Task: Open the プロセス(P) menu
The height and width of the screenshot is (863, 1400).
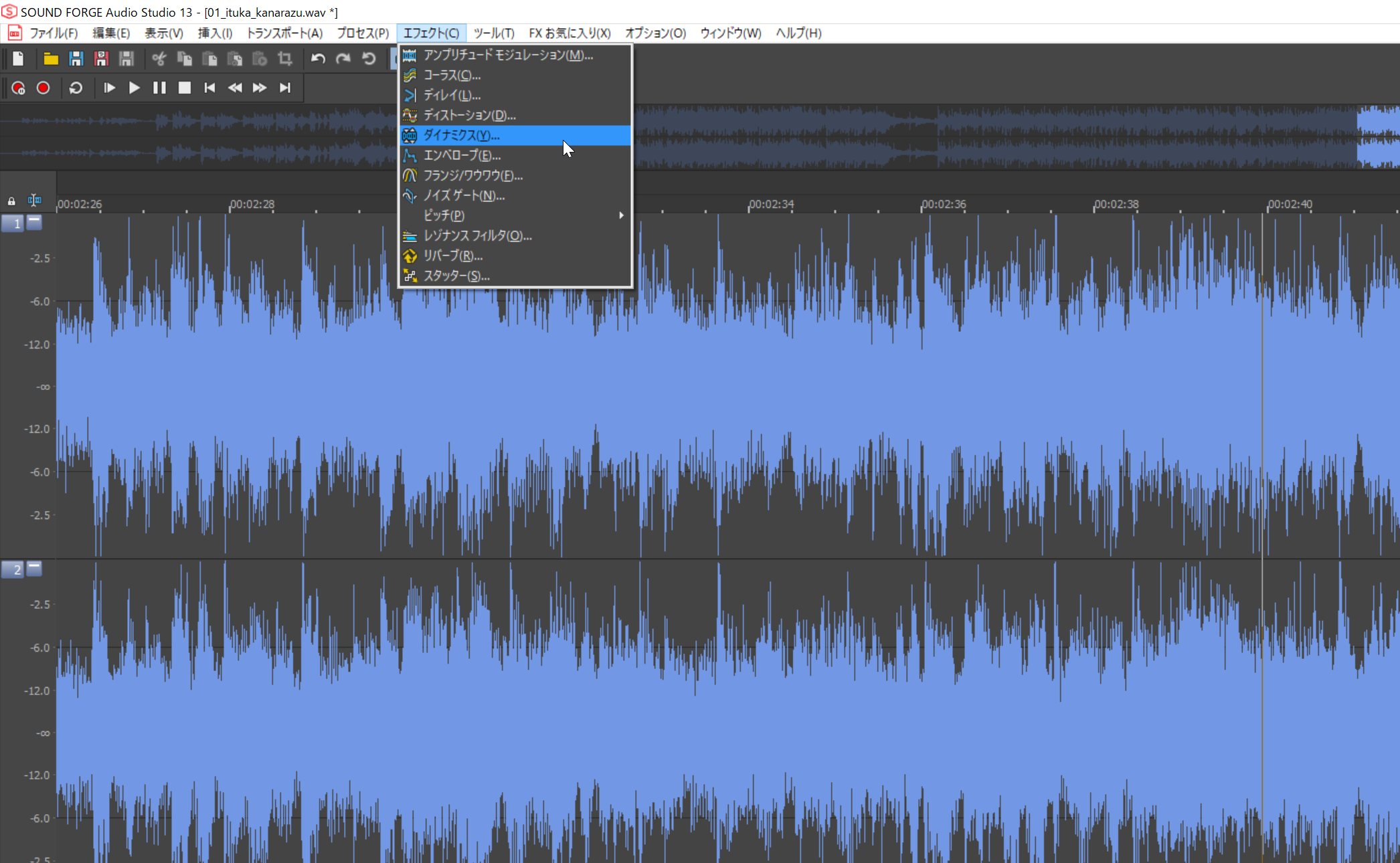Action: [362, 33]
